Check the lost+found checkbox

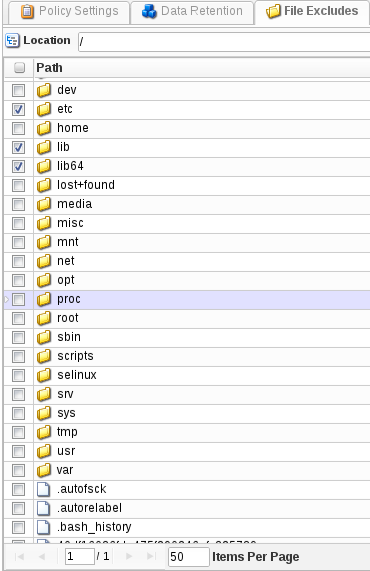click(18, 185)
